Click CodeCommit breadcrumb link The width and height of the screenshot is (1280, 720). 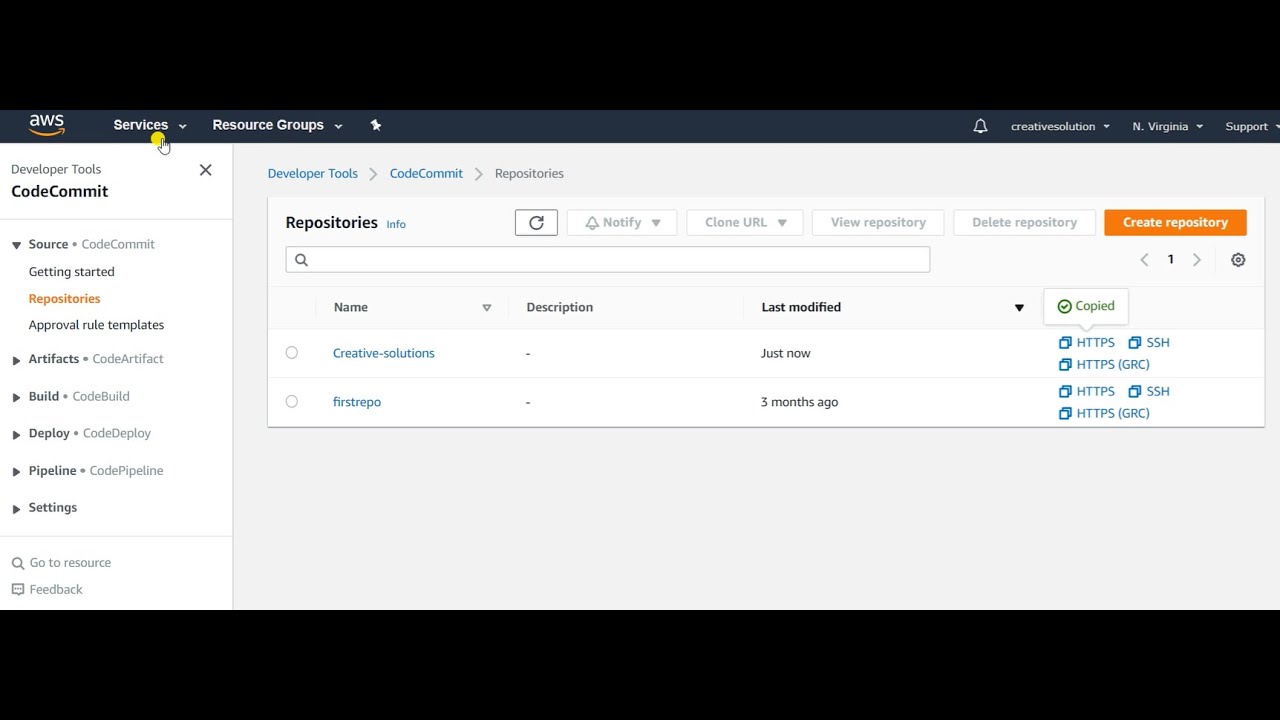coord(426,173)
